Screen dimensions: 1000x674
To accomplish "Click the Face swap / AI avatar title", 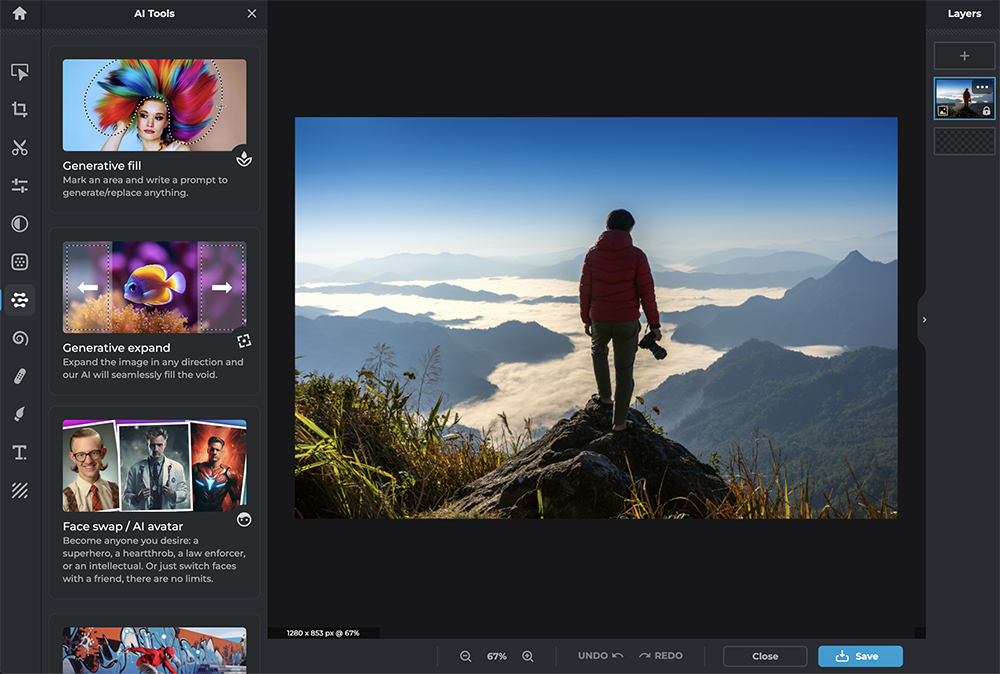I will 122,526.
